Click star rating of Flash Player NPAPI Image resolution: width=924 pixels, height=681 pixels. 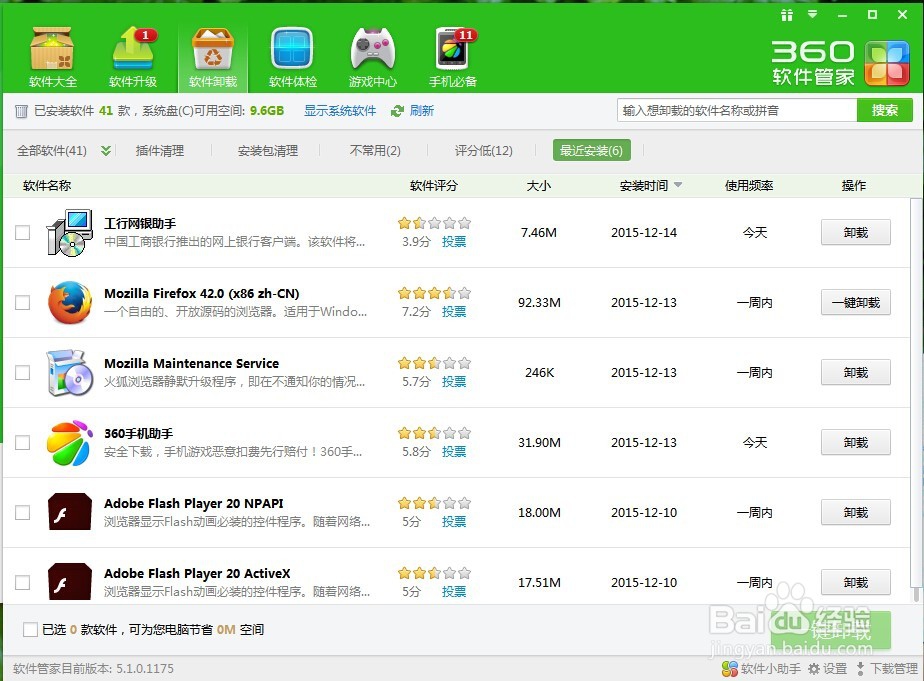434,503
